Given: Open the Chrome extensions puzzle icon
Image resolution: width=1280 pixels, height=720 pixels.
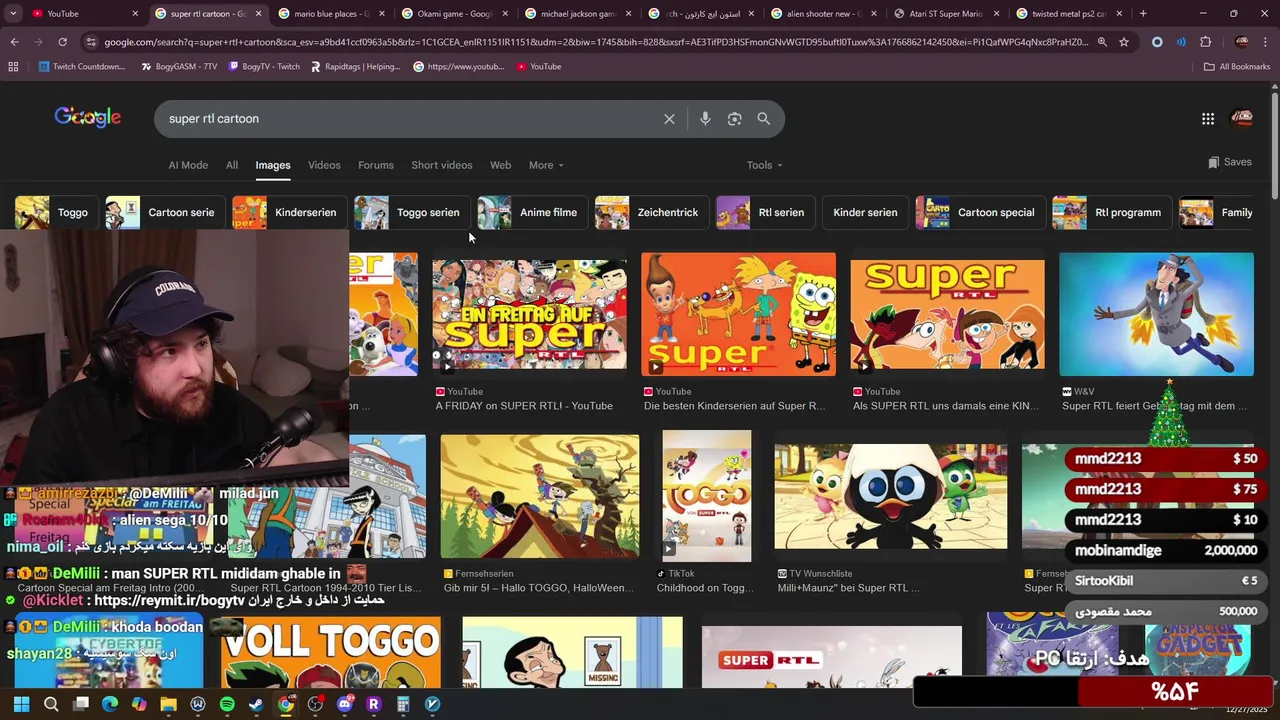Looking at the screenshot, I should [1205, 42].
